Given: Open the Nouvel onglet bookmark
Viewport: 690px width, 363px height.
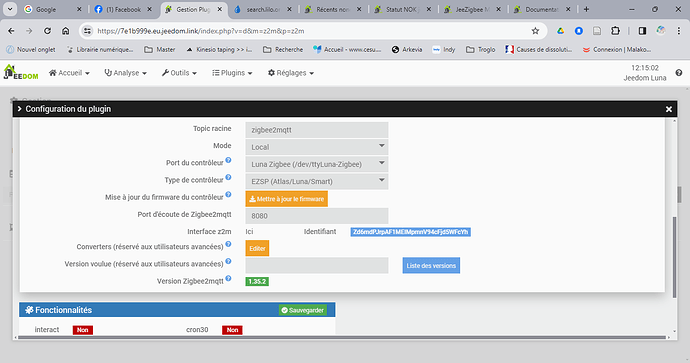Looking at the screenshot, I should [31, 50].
